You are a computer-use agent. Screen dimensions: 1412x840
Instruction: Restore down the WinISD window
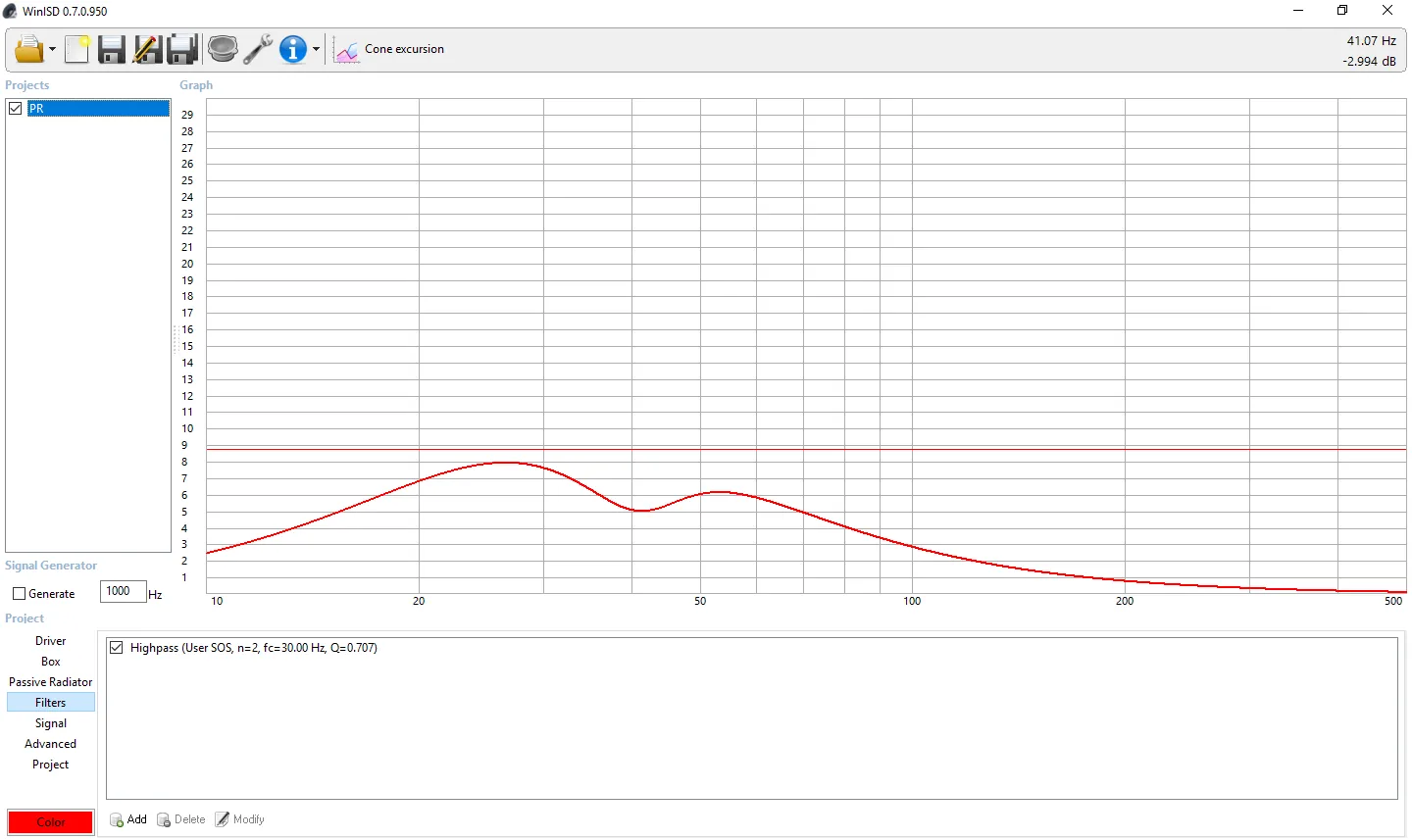pos(1342,11)
